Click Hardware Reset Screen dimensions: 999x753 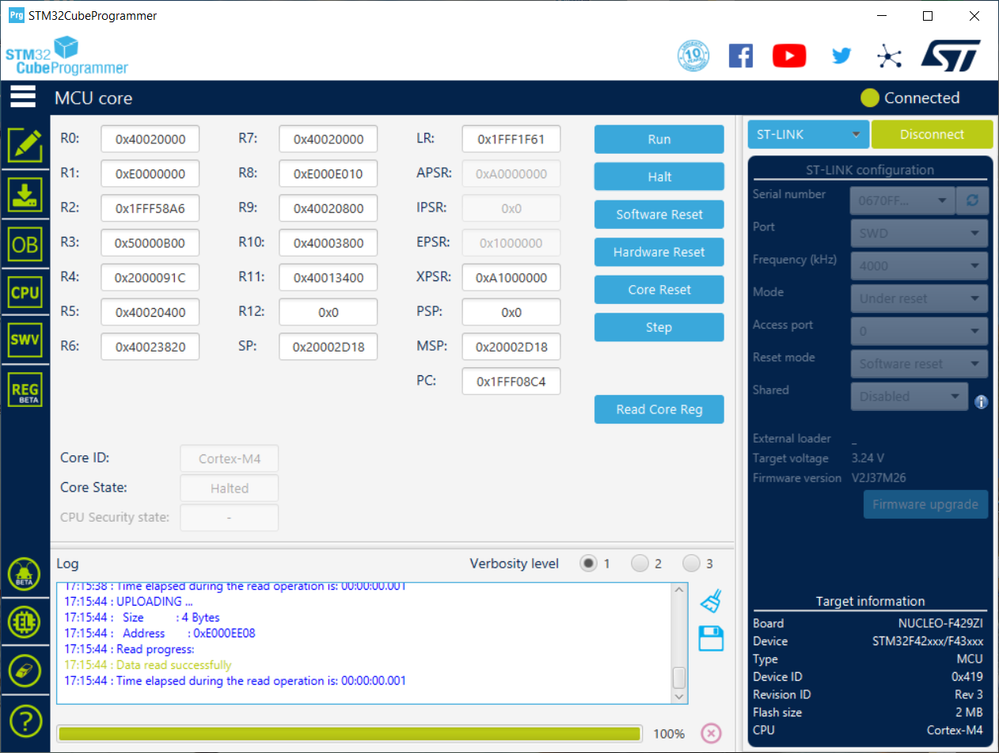coord(659,252)
